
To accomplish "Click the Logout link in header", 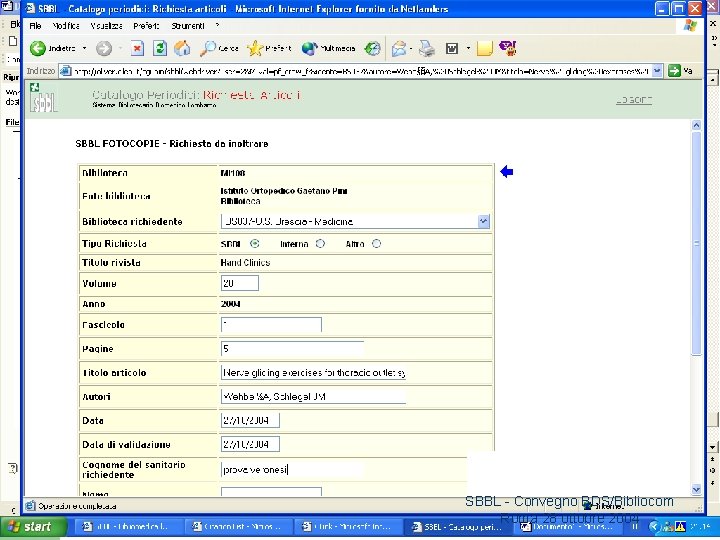I will click(634, 100).
